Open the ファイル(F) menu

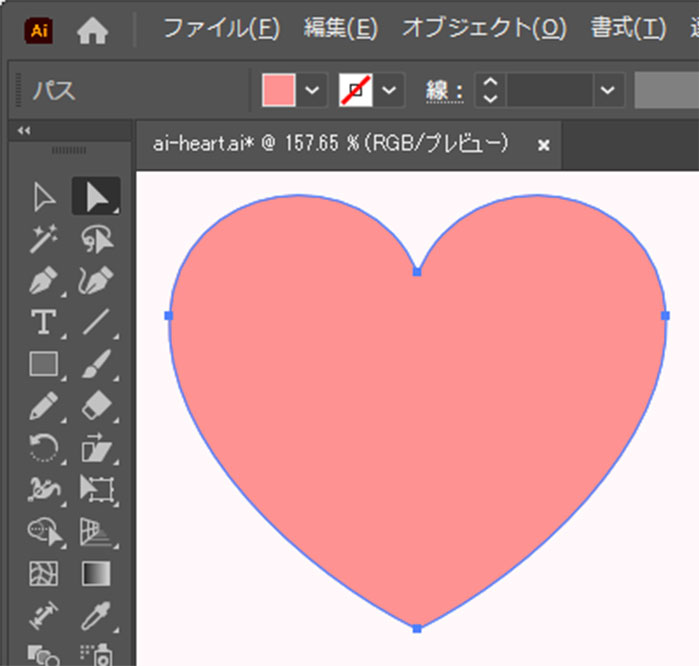coord(221,29)
